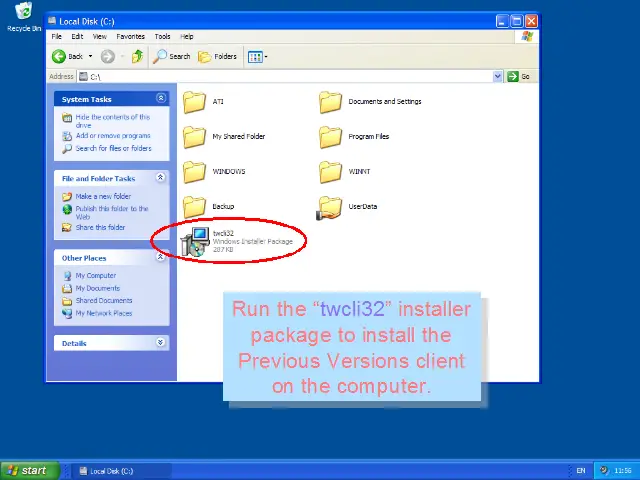Click the Windows Start button
This screenshot has height=480, width=640.
(x=30, y=471)
